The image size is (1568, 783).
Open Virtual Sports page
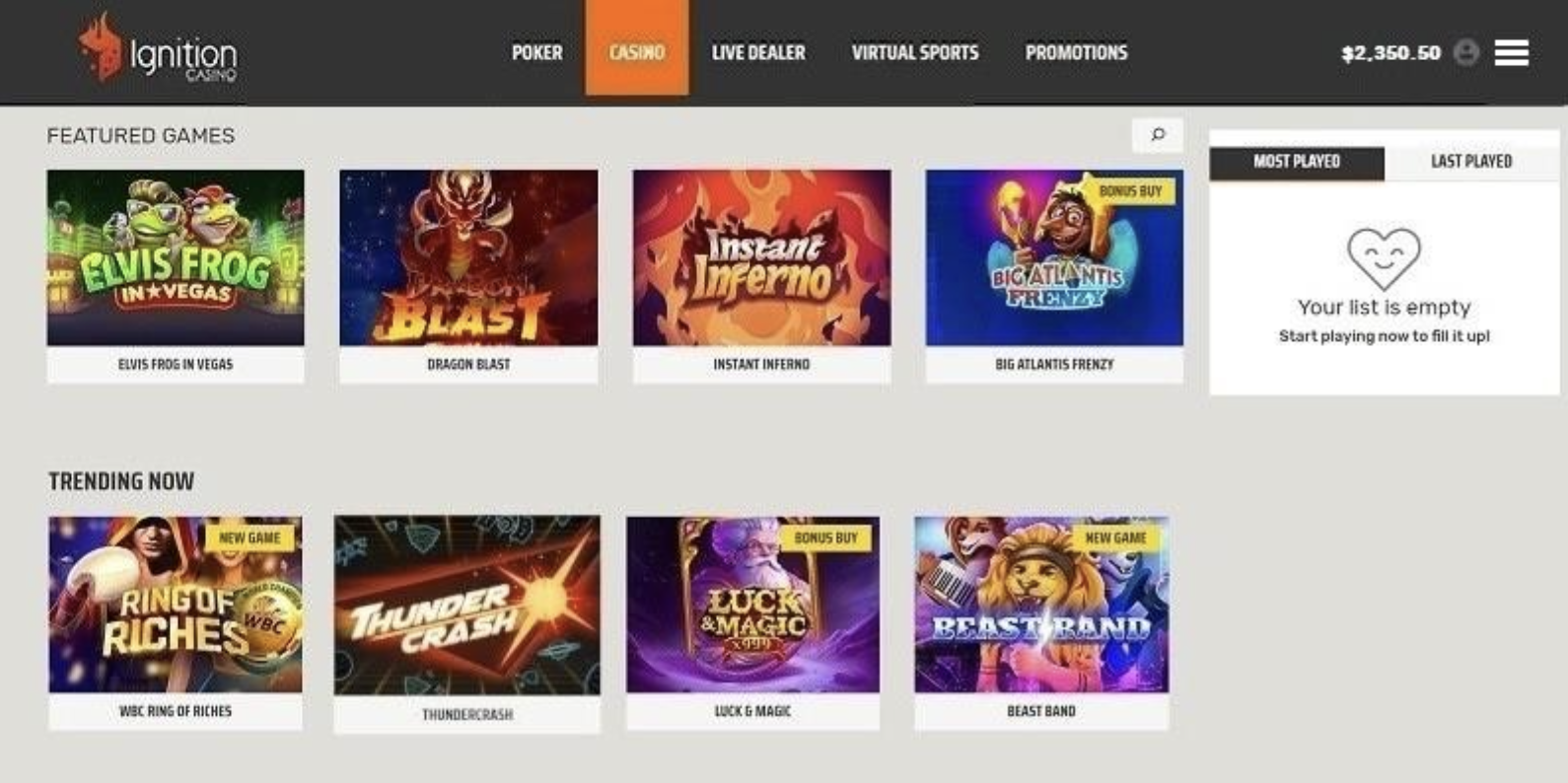tap(915, 52)
